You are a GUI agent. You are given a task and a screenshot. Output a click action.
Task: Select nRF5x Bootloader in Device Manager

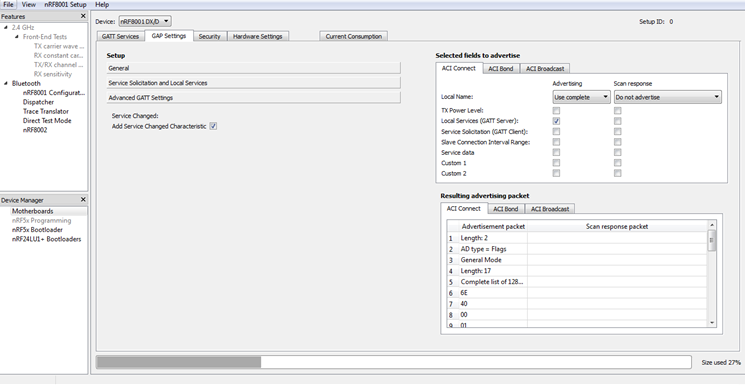(37, 230)
